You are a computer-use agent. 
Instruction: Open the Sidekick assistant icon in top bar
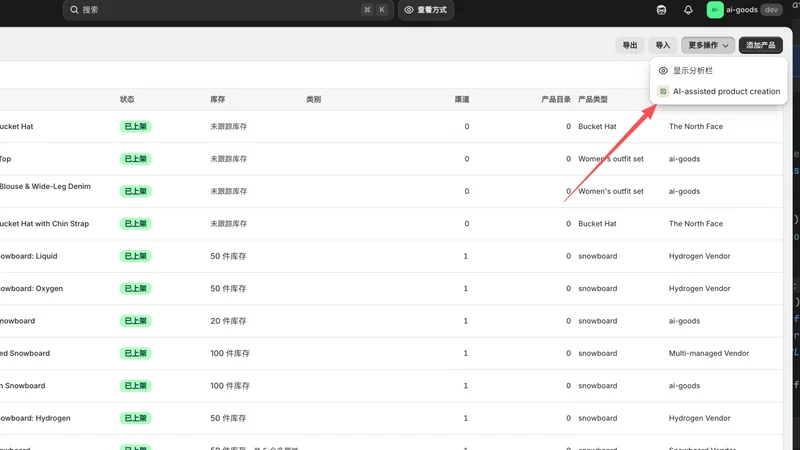[661, 10]
